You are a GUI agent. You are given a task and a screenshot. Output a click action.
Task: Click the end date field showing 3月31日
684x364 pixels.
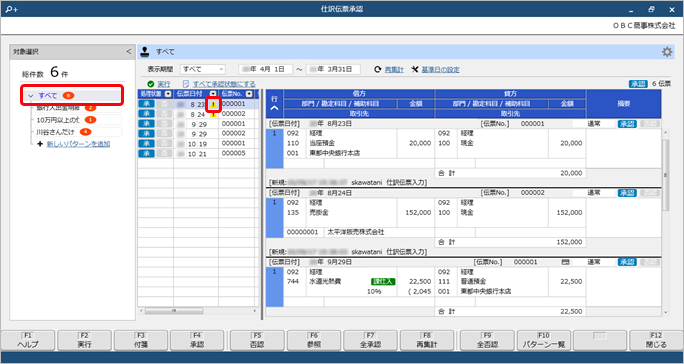333,69
